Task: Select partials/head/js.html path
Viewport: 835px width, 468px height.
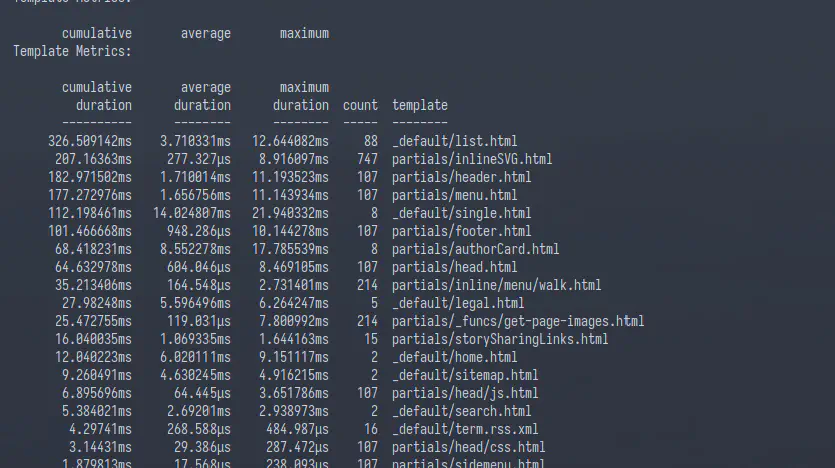Action: [465, 393]
